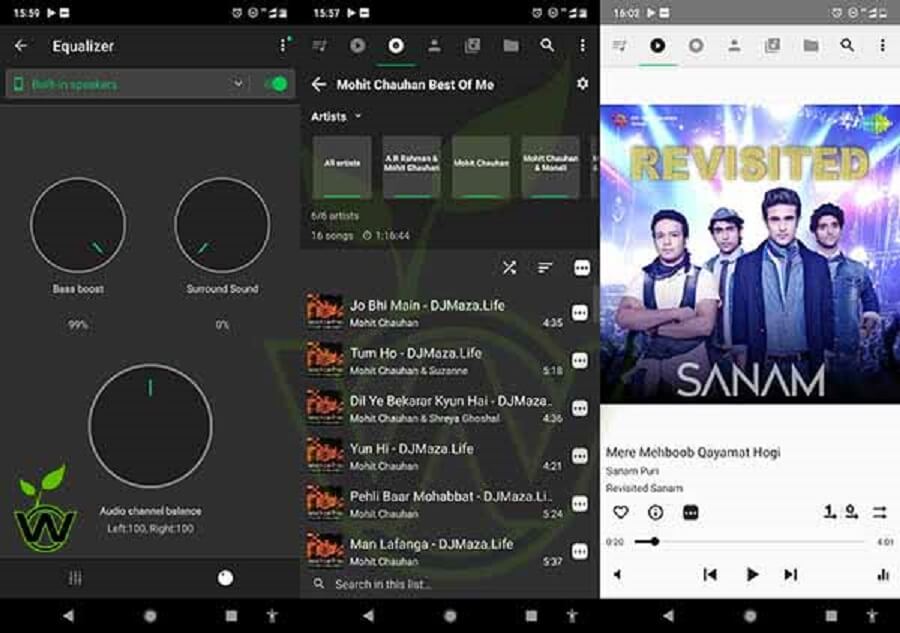Image resolution: width=900 pixels, height=633 pixels.
Task: Open more options next to info icon
Action: click(690, 512)
